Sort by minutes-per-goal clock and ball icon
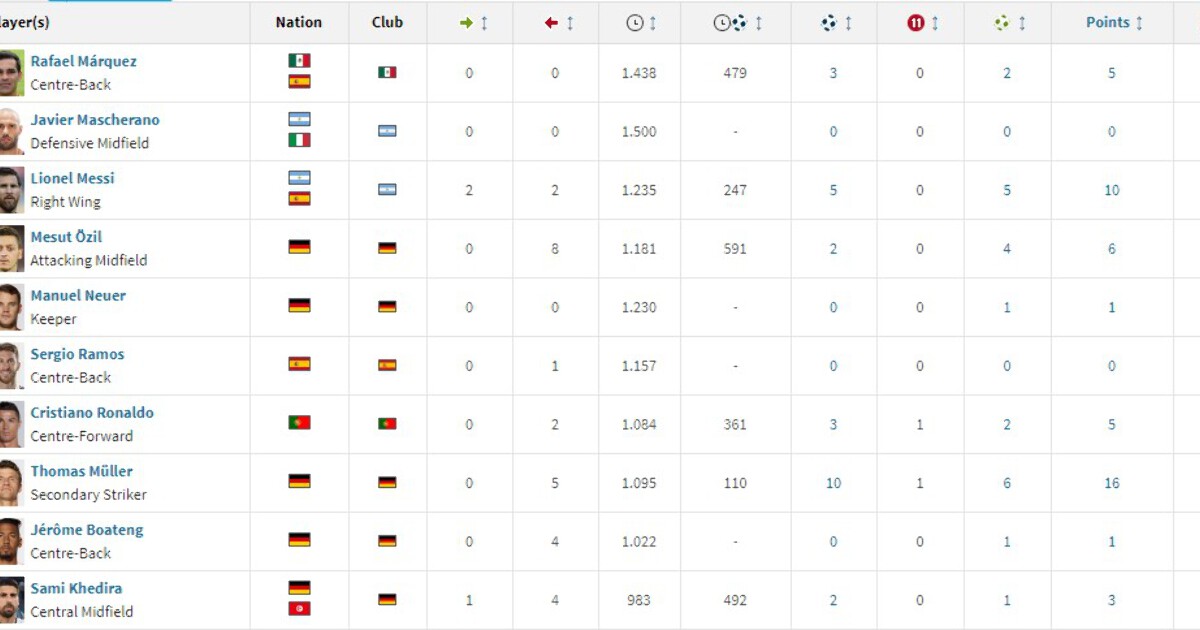Image resolution: width=1200 pixels, height=630 pixels. tap(730, 23)
